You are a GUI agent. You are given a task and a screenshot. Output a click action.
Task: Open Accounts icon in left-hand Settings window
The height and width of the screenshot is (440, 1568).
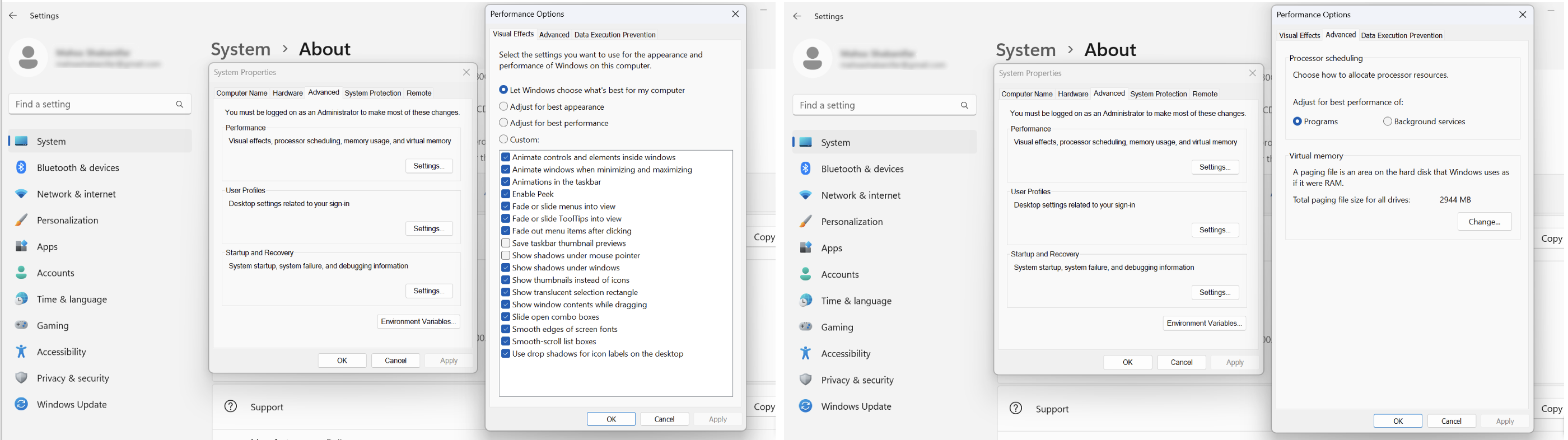[x=21, y=273]
